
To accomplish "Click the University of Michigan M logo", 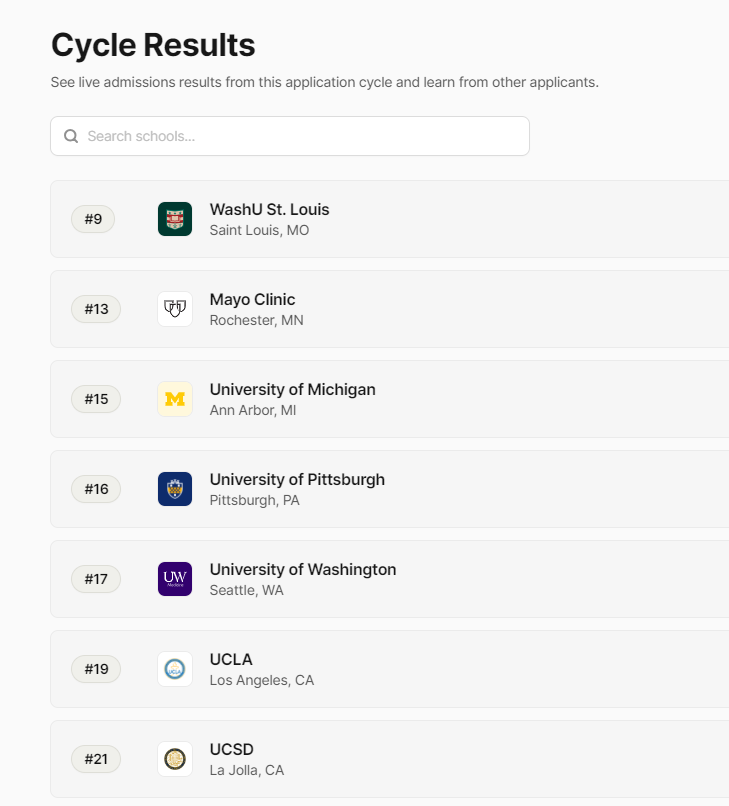I will click(175, 399).
